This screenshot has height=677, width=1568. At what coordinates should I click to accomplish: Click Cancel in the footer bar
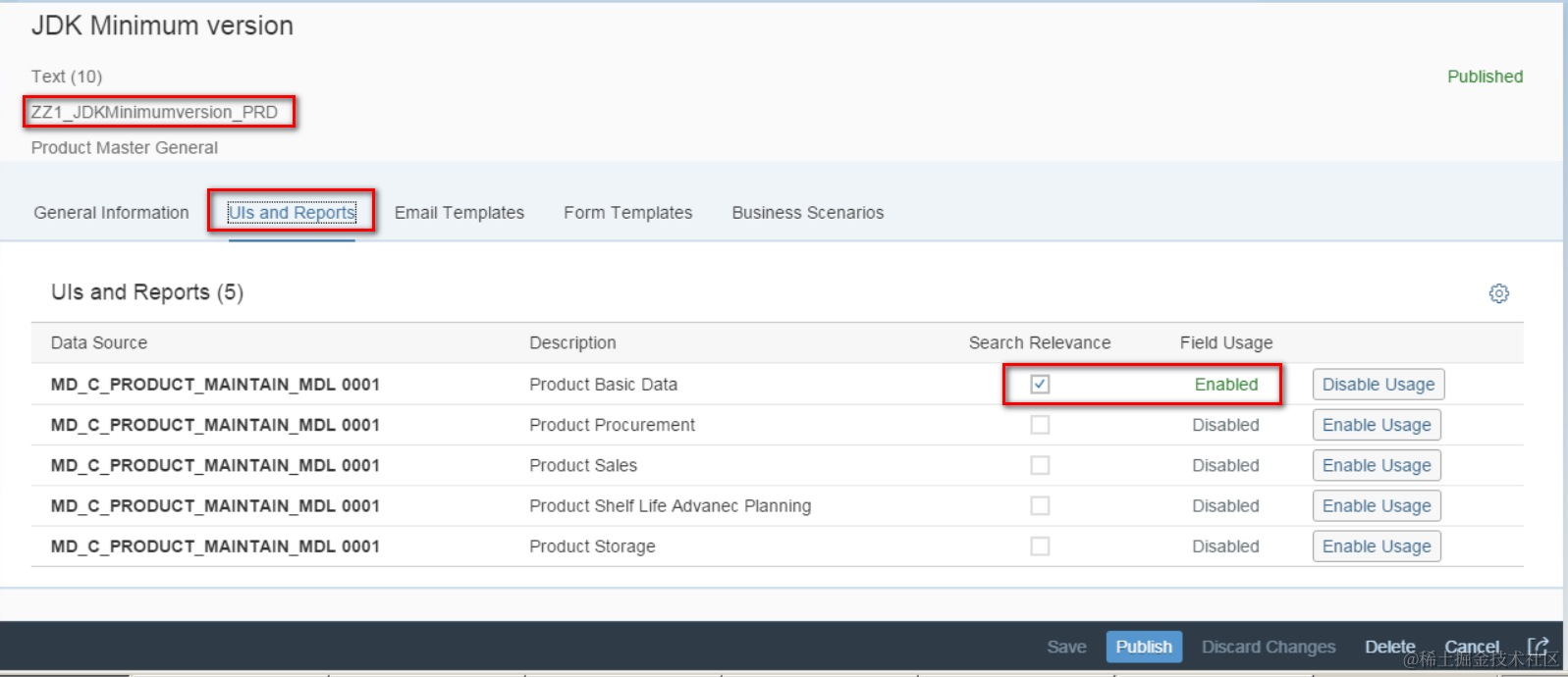click(x=1471, y=647)
